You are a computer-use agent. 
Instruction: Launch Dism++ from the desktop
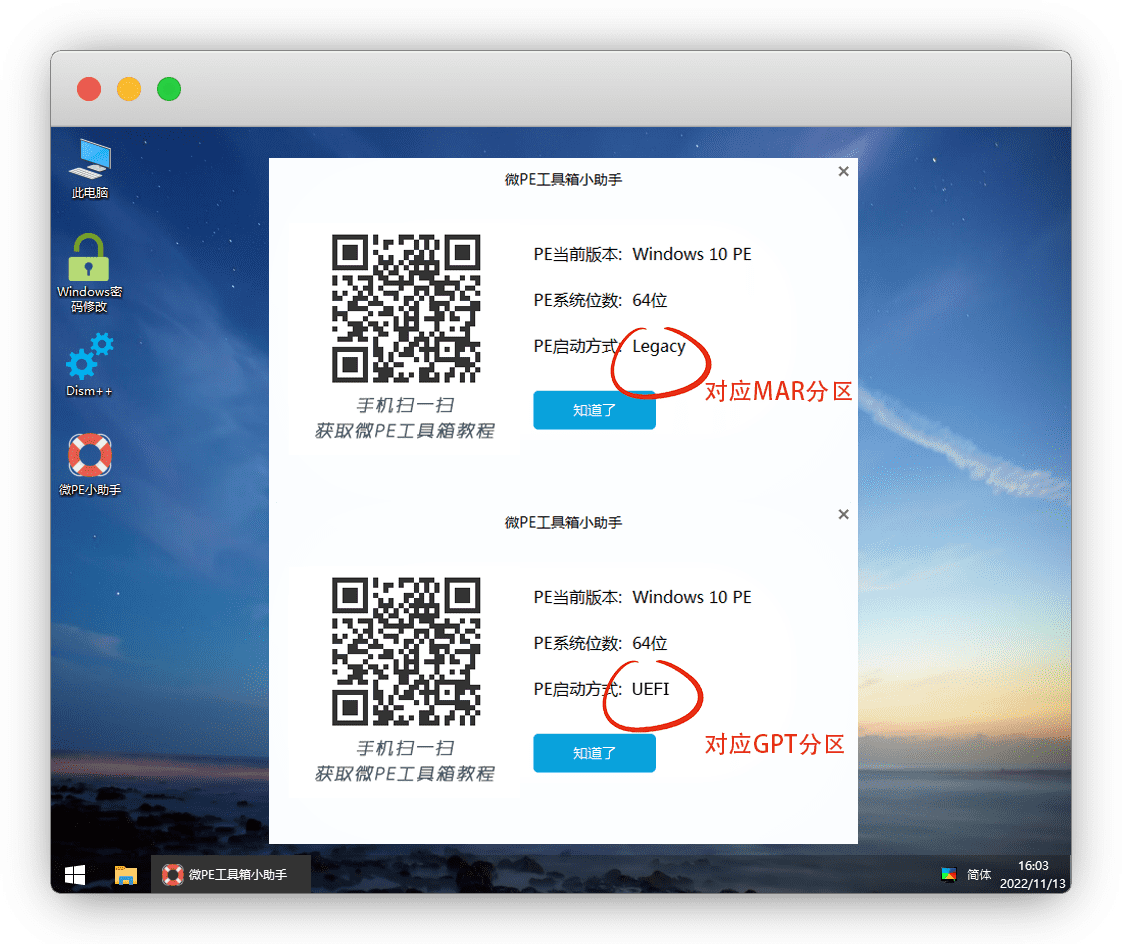point(89,357)
